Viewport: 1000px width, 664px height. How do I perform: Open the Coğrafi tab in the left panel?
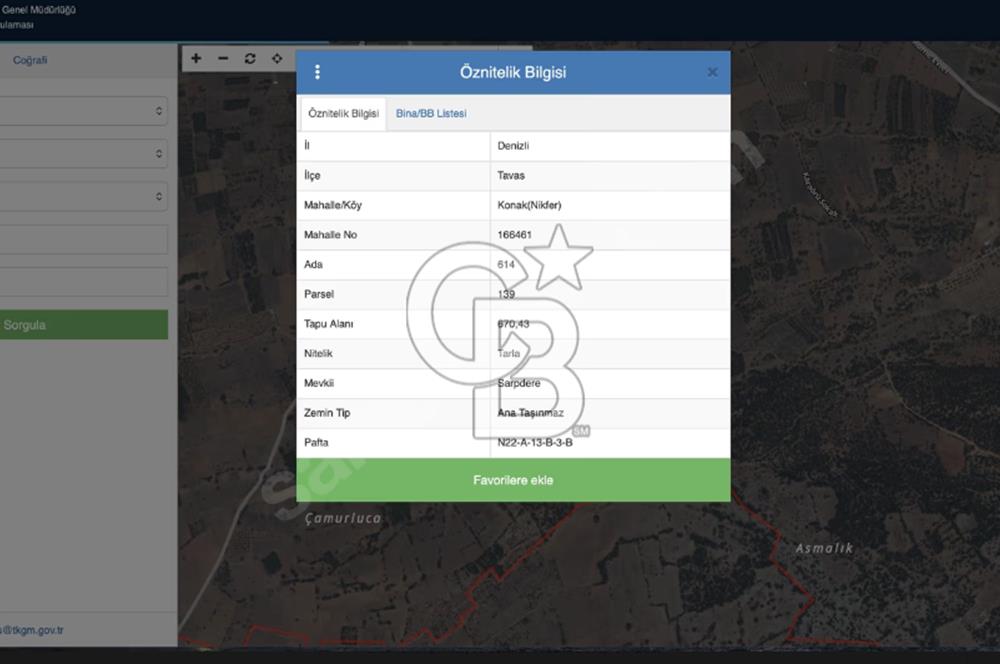(x=30, y=60)
